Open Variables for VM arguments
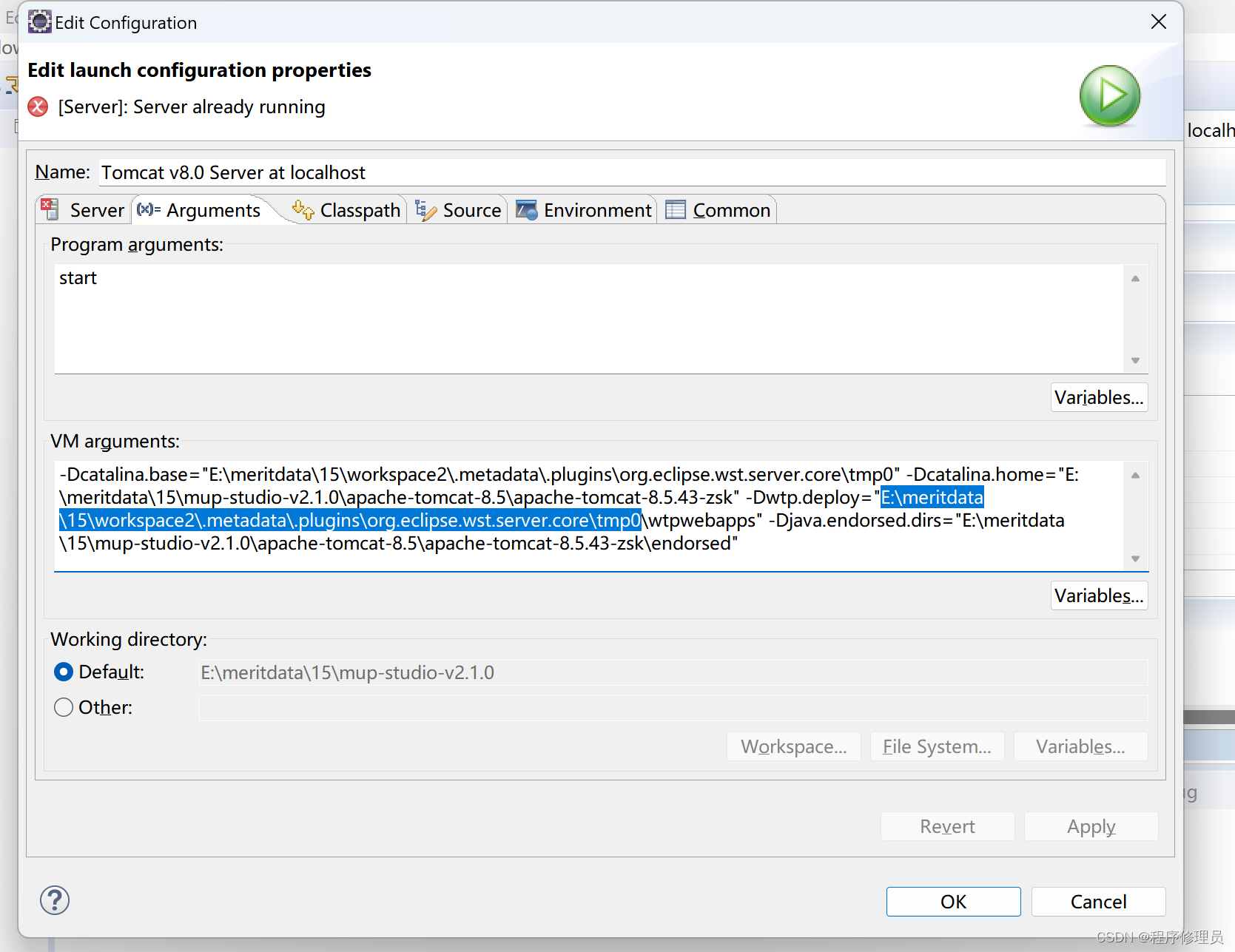This screenshot has height=952, width=1235. pyautogui.click(x=1099, y=595)
